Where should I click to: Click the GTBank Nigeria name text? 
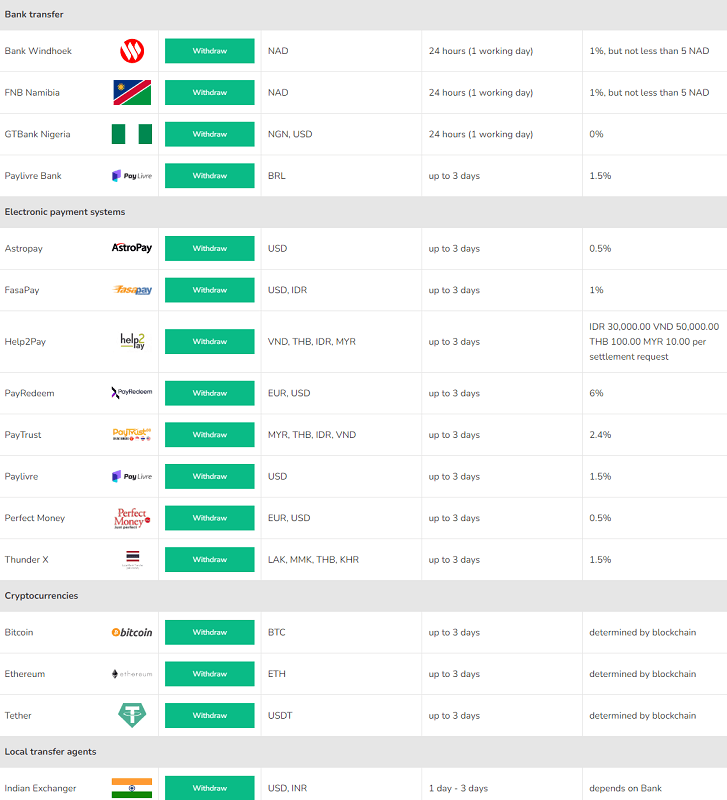[x=38, y=134]
